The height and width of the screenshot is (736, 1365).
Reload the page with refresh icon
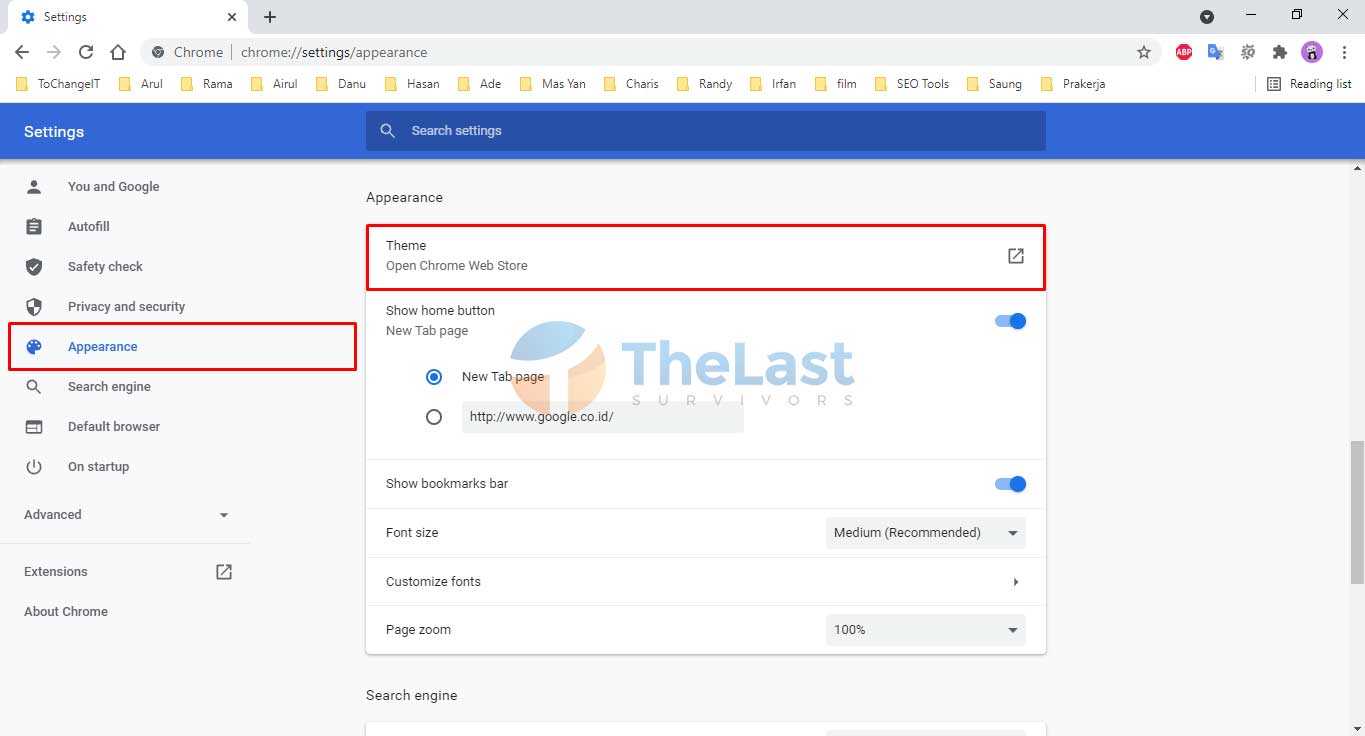click(x=86, y=52)
